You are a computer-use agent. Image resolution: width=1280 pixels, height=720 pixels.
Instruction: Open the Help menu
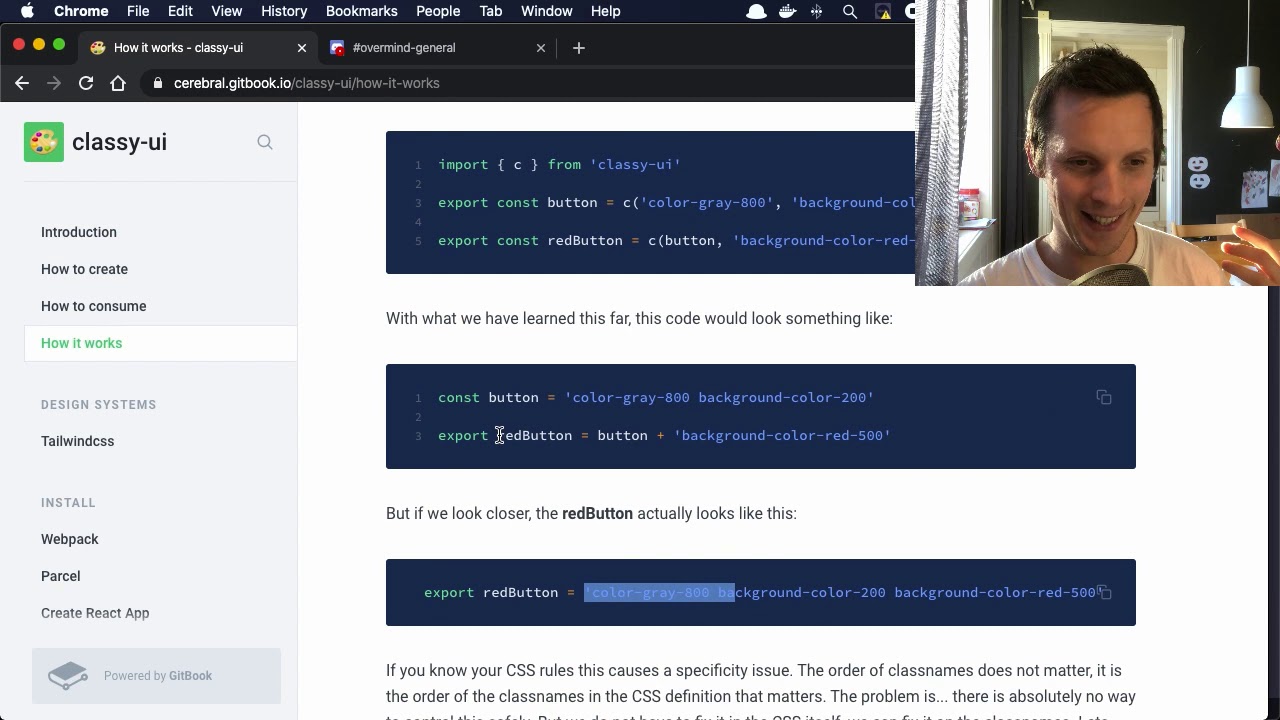coord(605,11)
